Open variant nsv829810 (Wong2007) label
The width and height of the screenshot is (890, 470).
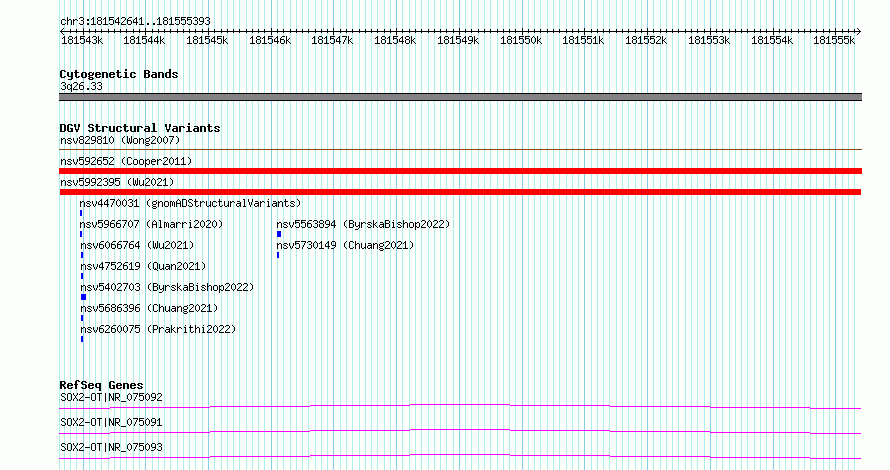click(x=120, y=140)
